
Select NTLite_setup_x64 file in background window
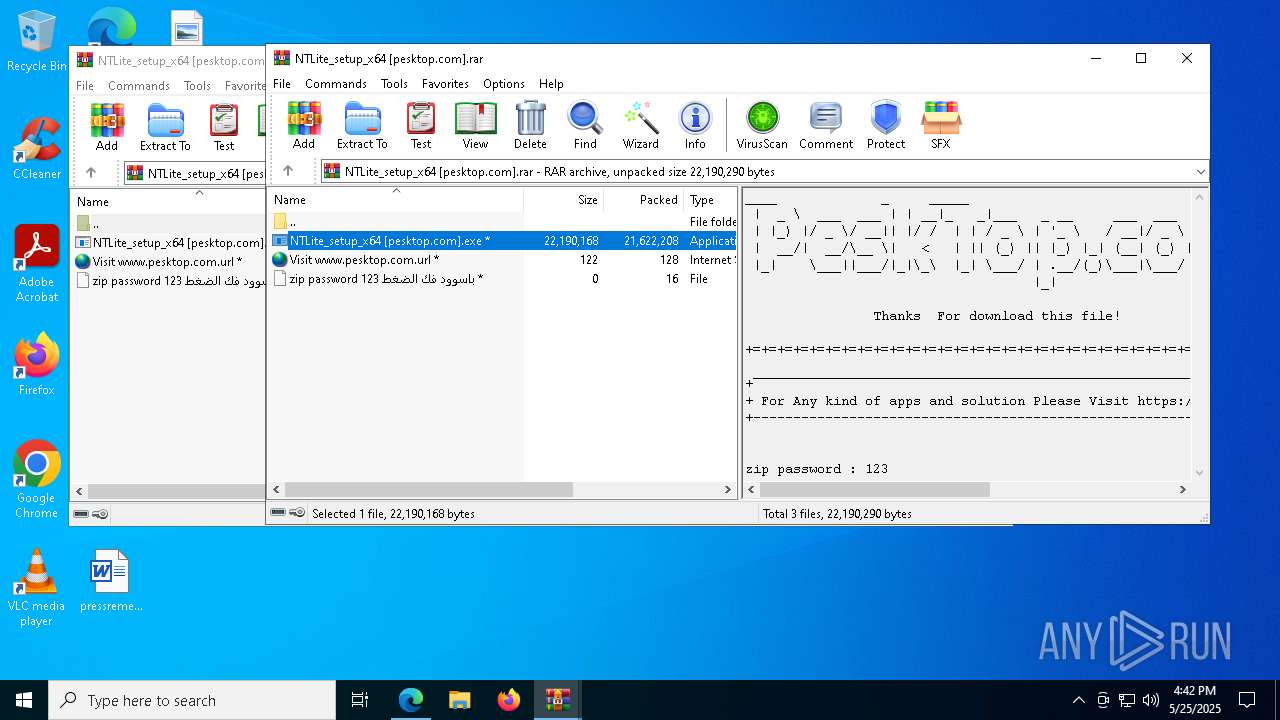168,242
